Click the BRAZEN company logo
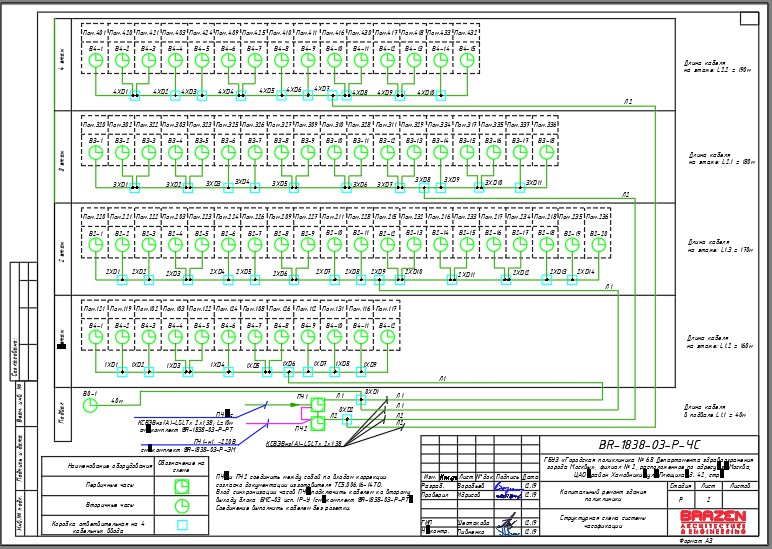 [713, 522]
